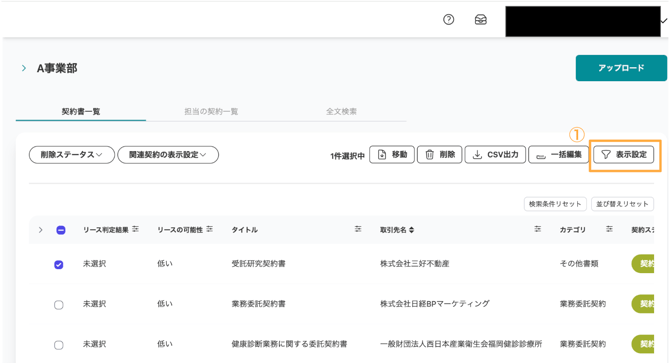Open filter icon for リース判定結果 column
Image resolution: width=670 pixels, height=363 pixels.
tap(135, 229)
